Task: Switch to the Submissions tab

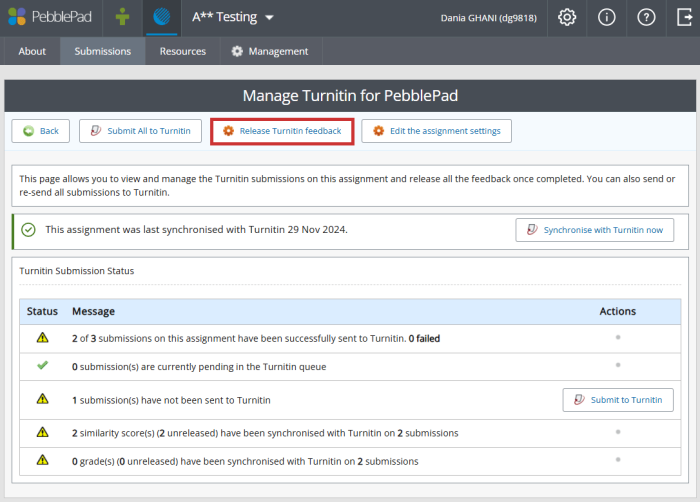Action: click(x=103, y=51)
